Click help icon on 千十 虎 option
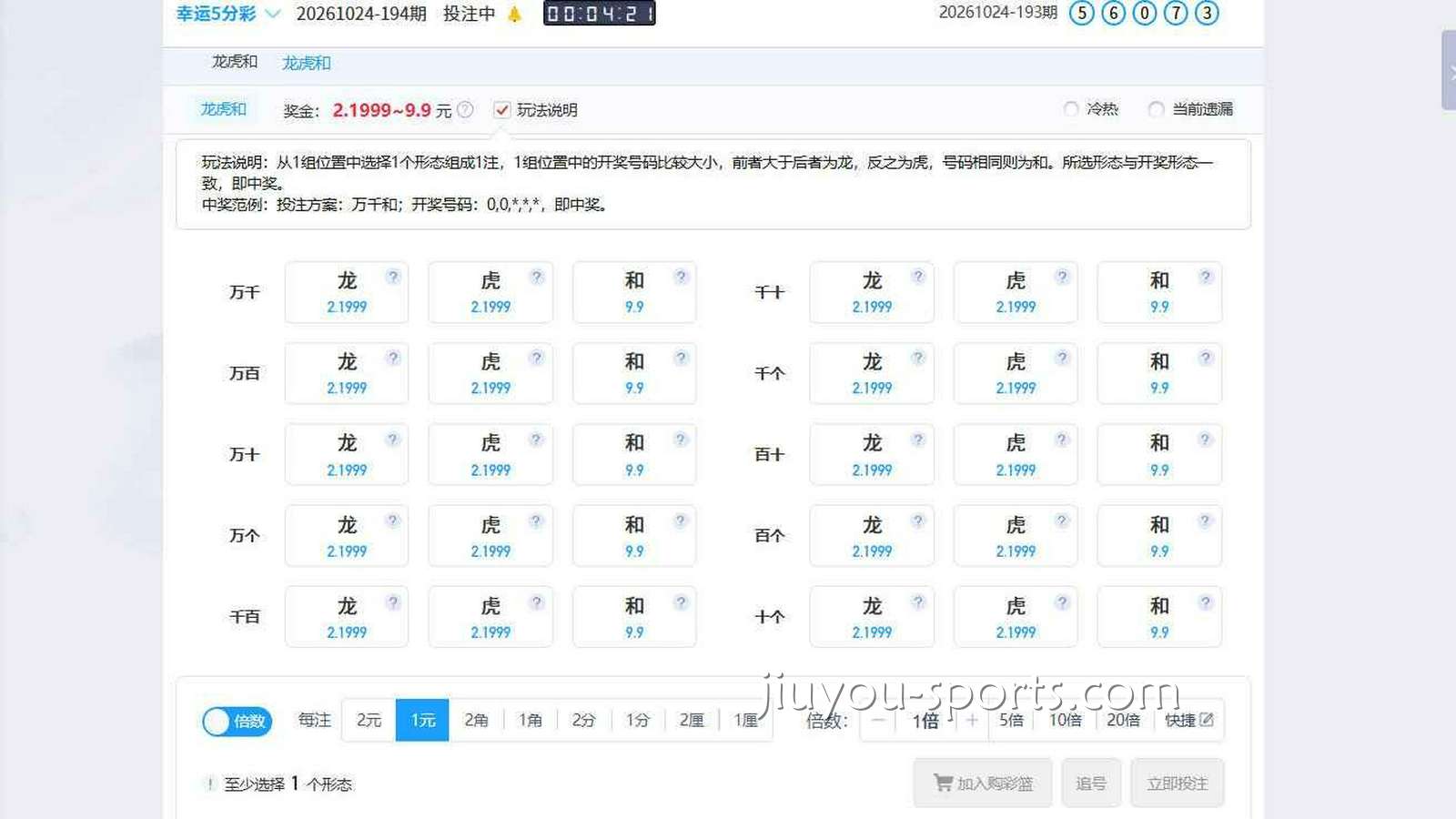 click(1061, 277)
